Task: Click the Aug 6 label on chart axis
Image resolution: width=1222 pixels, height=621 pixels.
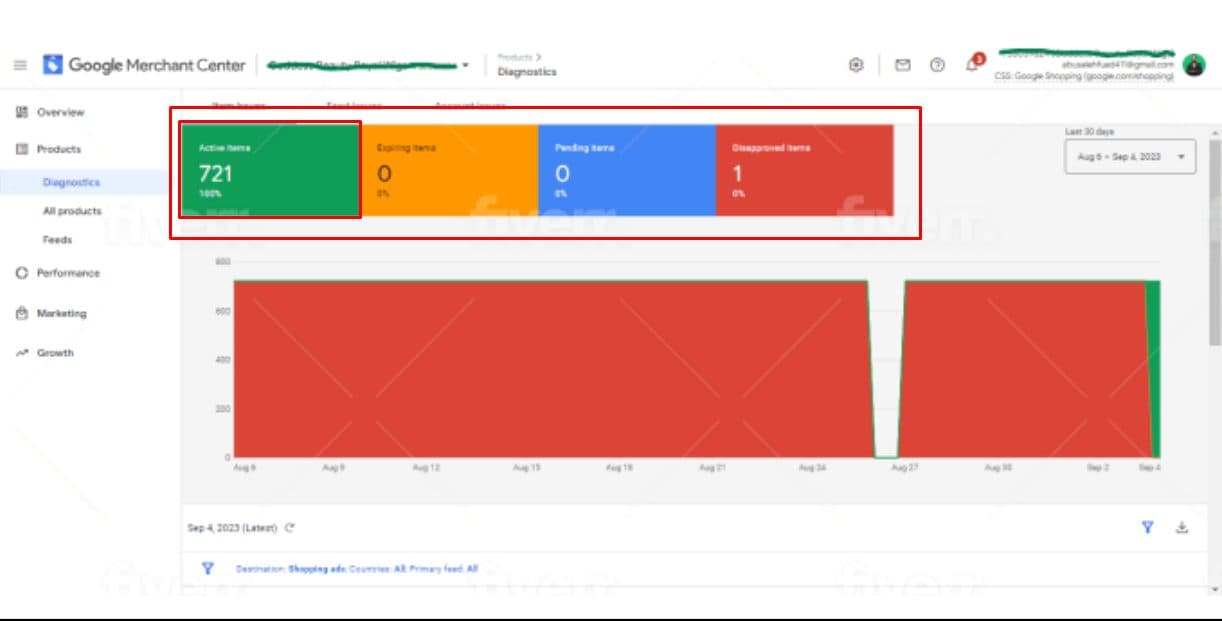Action: [245, 467]
